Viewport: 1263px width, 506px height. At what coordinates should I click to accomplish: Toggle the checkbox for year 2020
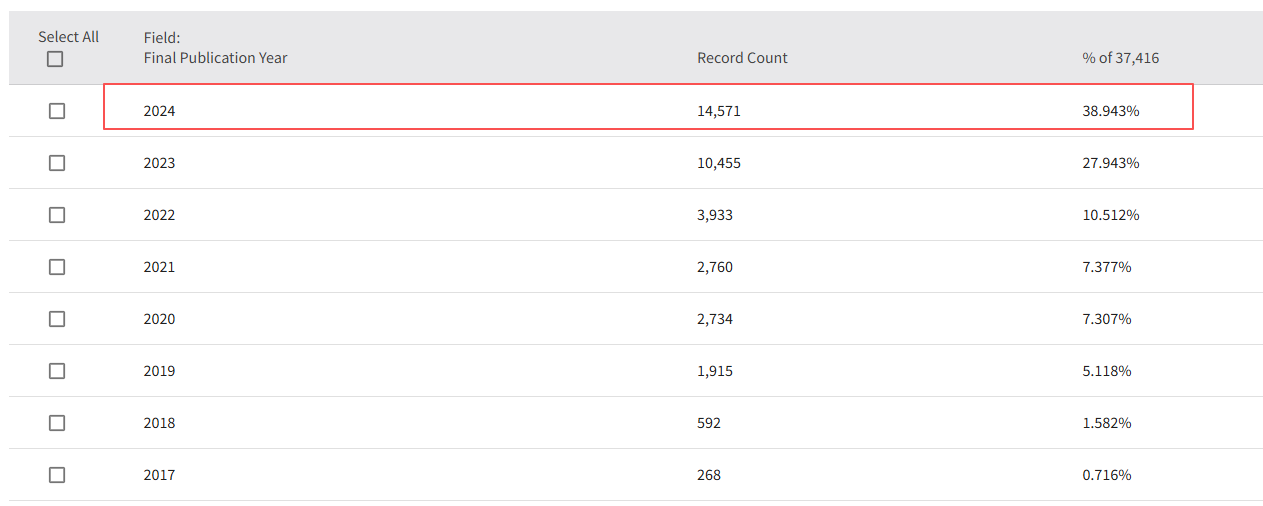click(57, 319)
